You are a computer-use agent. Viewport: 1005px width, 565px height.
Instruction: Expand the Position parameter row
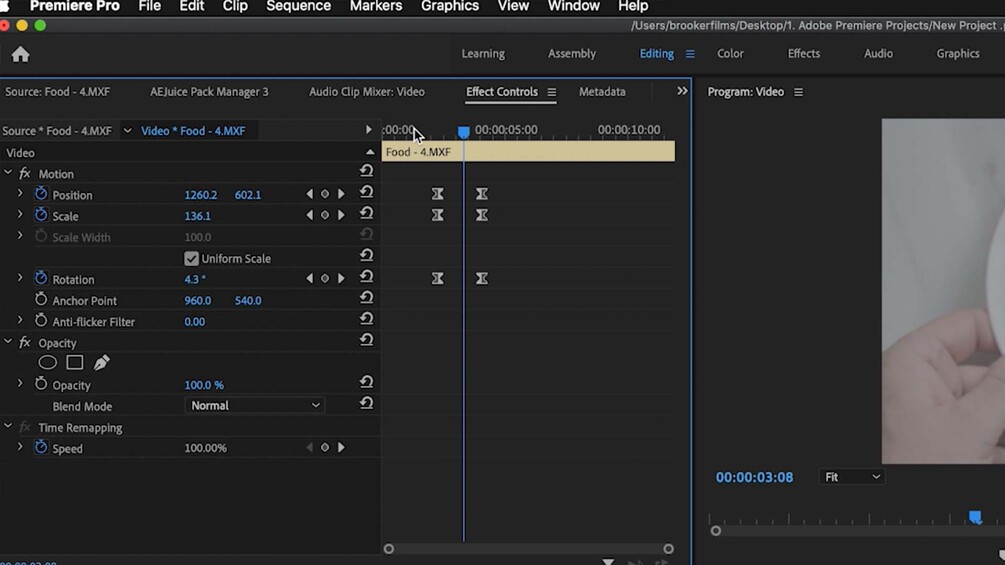[x=20, y=193]
